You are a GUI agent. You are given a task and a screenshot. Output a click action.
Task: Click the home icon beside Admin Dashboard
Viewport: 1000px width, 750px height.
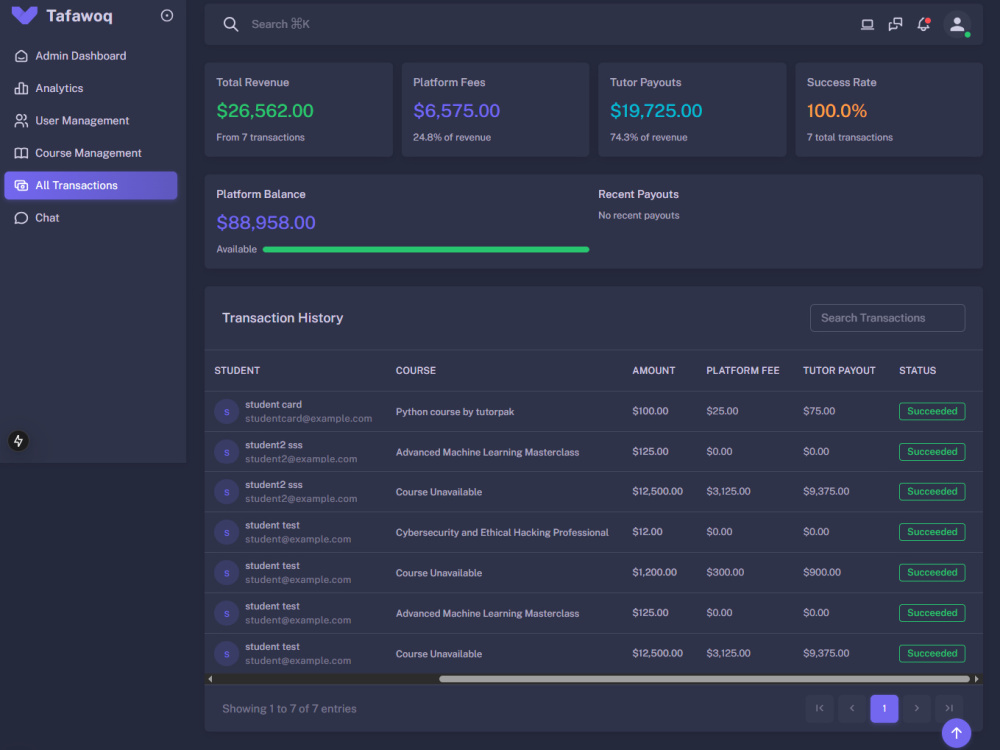click(x=21, y=56)
